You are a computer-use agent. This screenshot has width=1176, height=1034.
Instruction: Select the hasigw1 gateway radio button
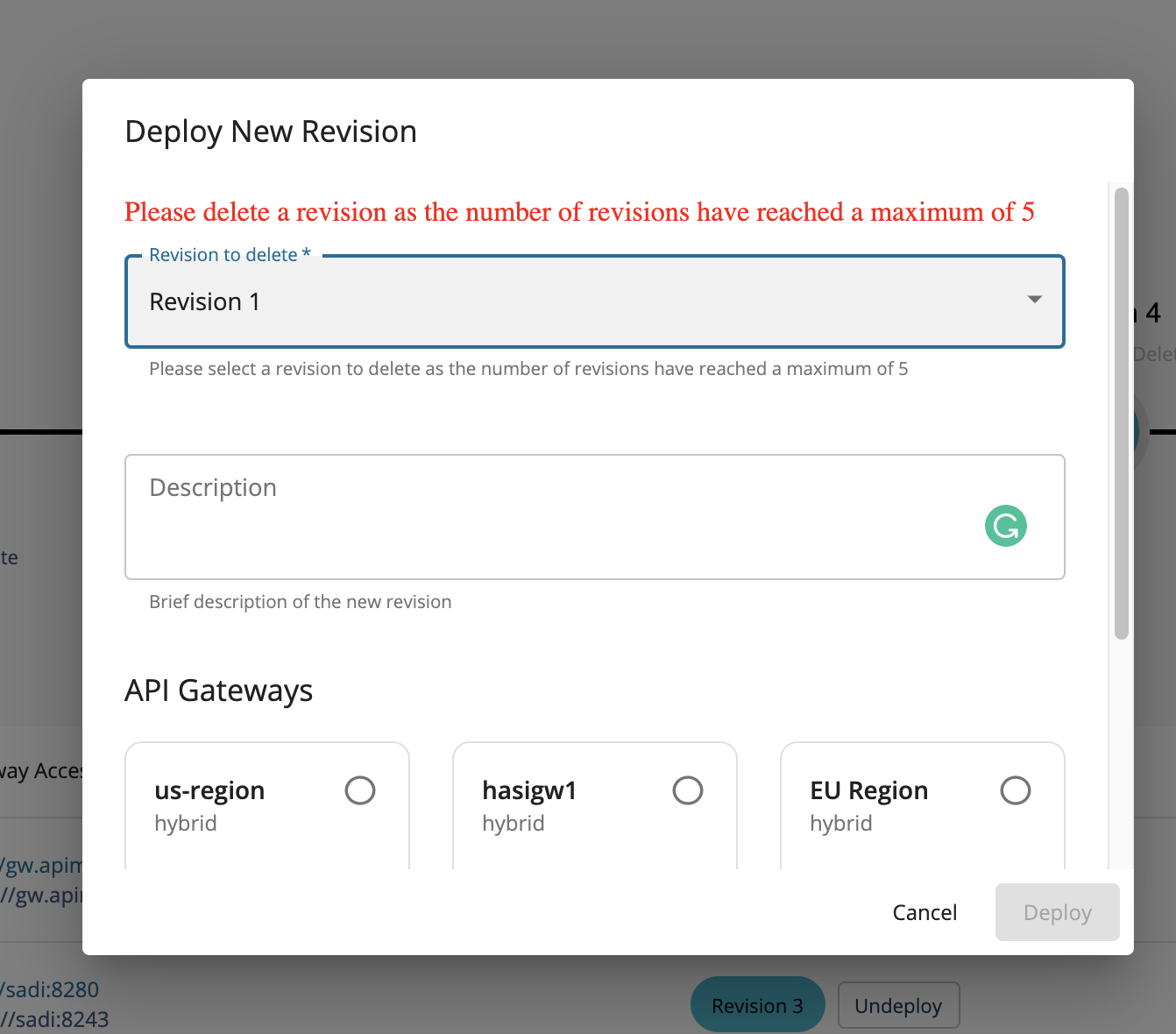click(688, 790)
